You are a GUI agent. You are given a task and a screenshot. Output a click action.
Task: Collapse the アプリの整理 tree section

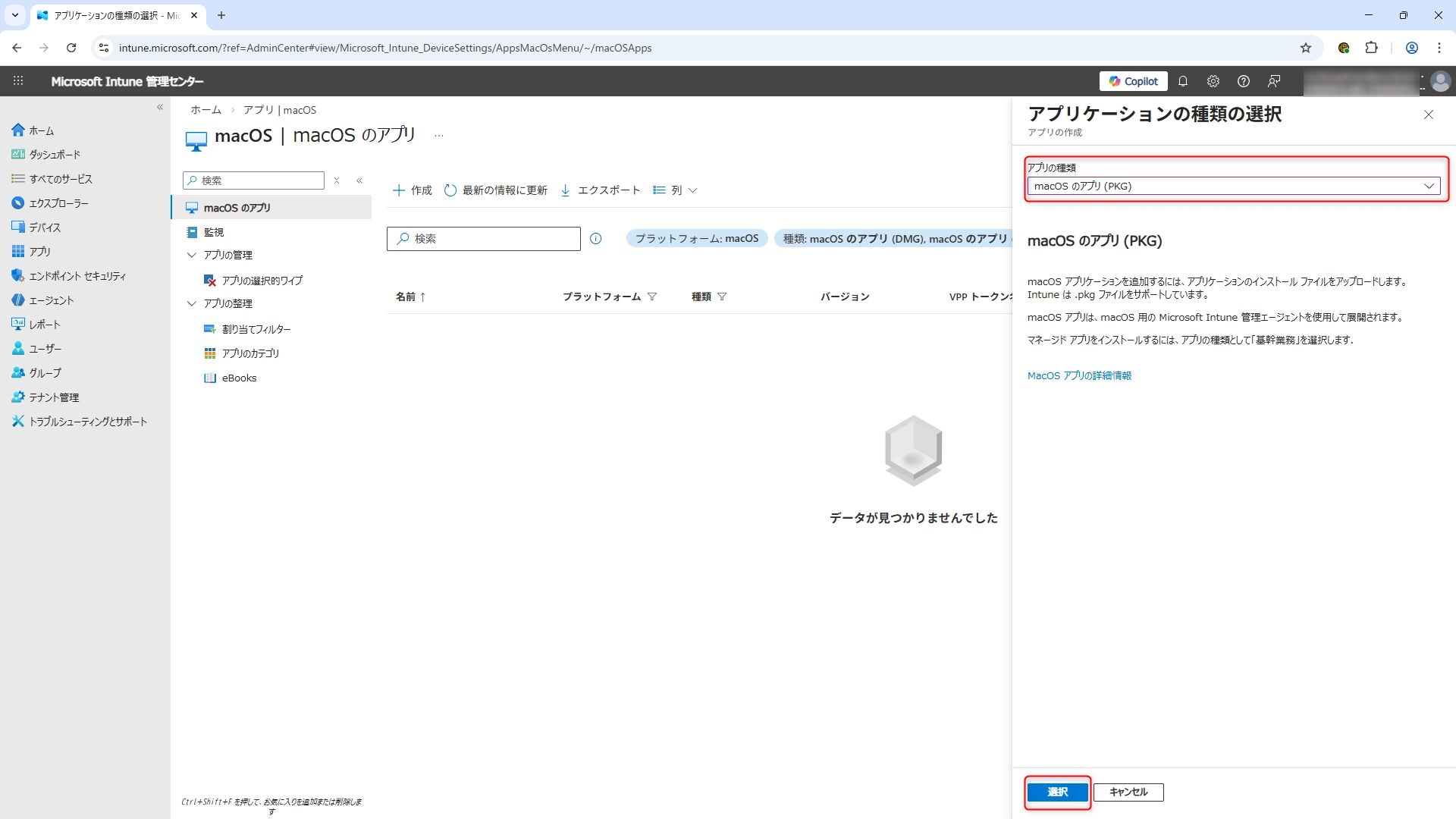pos(192,303)
